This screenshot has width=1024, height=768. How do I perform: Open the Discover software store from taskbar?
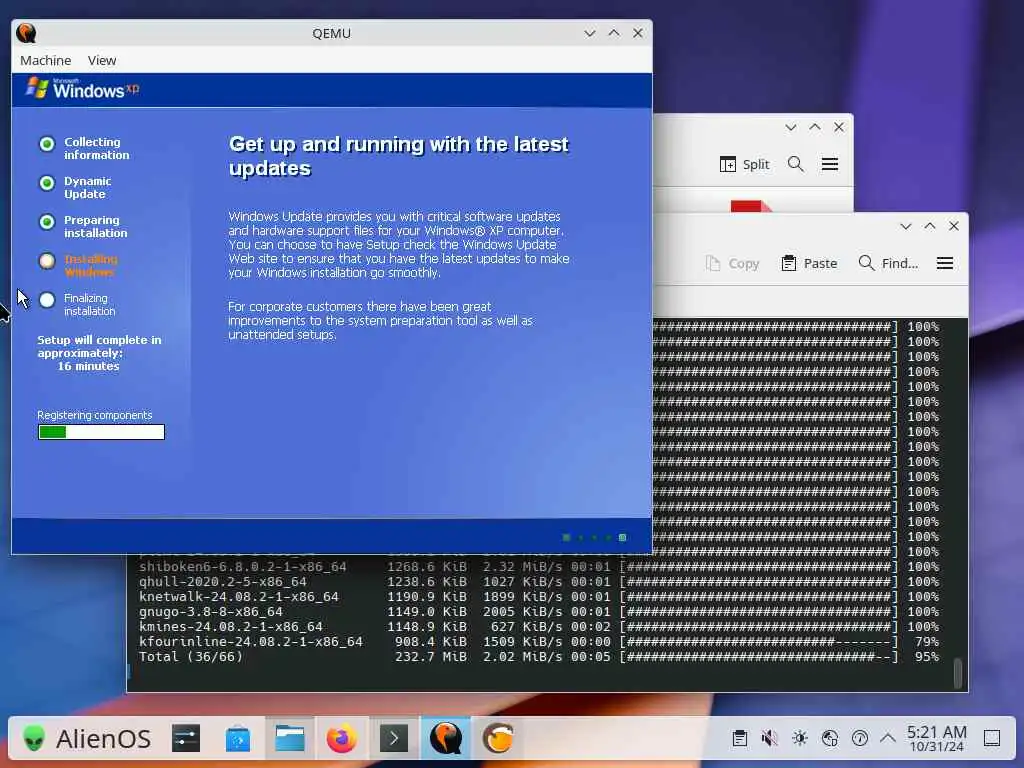(238, 739)
